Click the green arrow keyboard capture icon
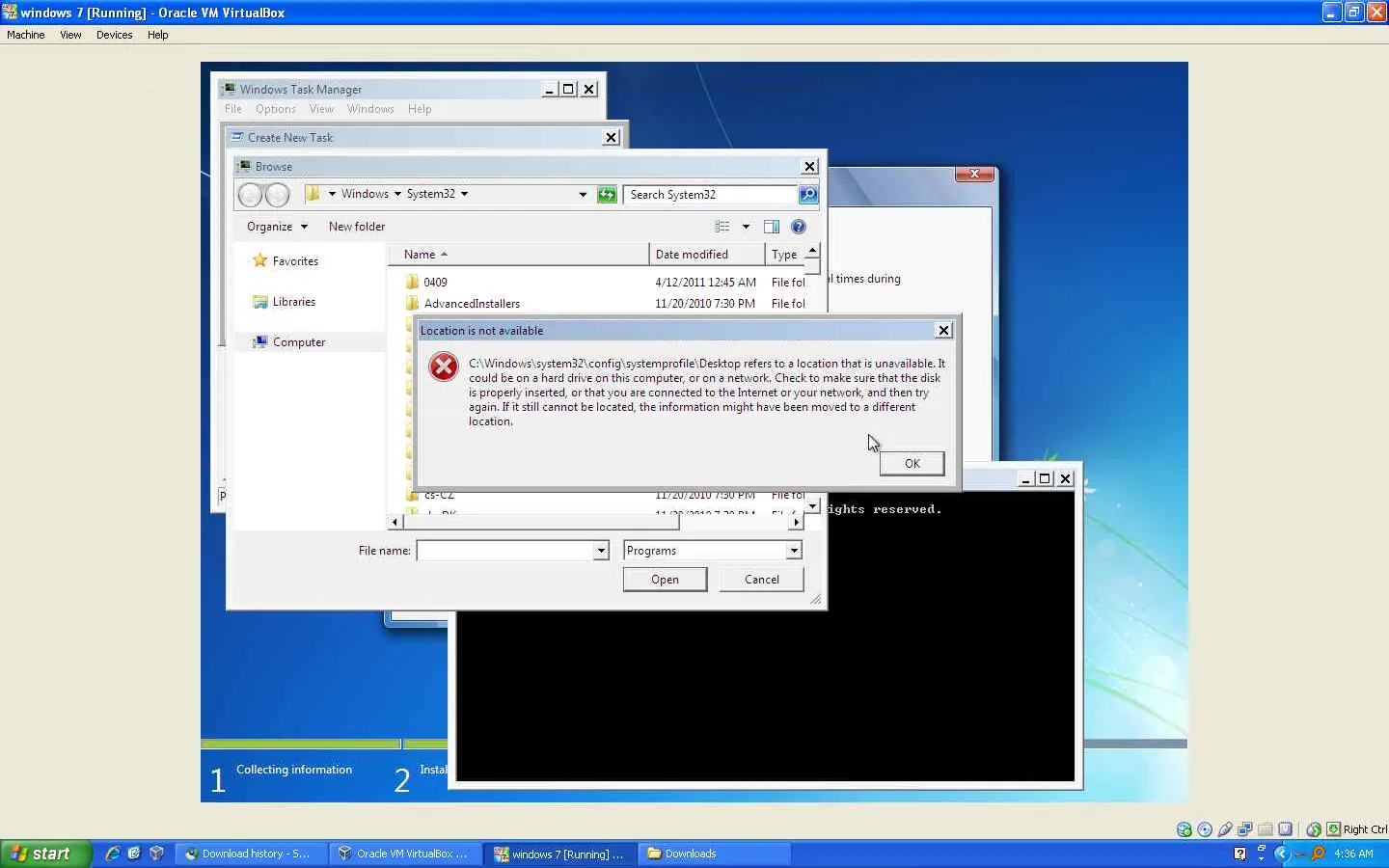Viewport: 1389px width, 868px height. [x=1334, y=829]
